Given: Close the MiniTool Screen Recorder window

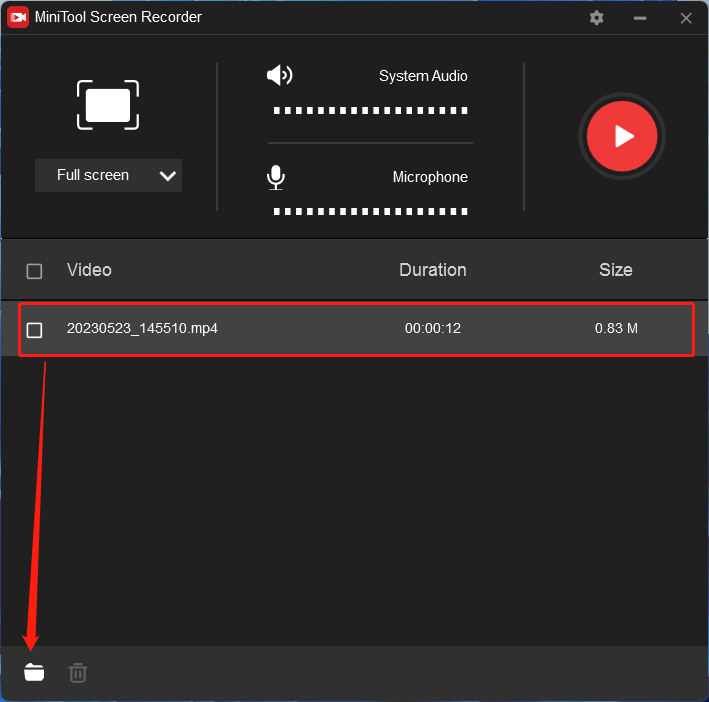Looking at the screenshot, I should 686,18.
